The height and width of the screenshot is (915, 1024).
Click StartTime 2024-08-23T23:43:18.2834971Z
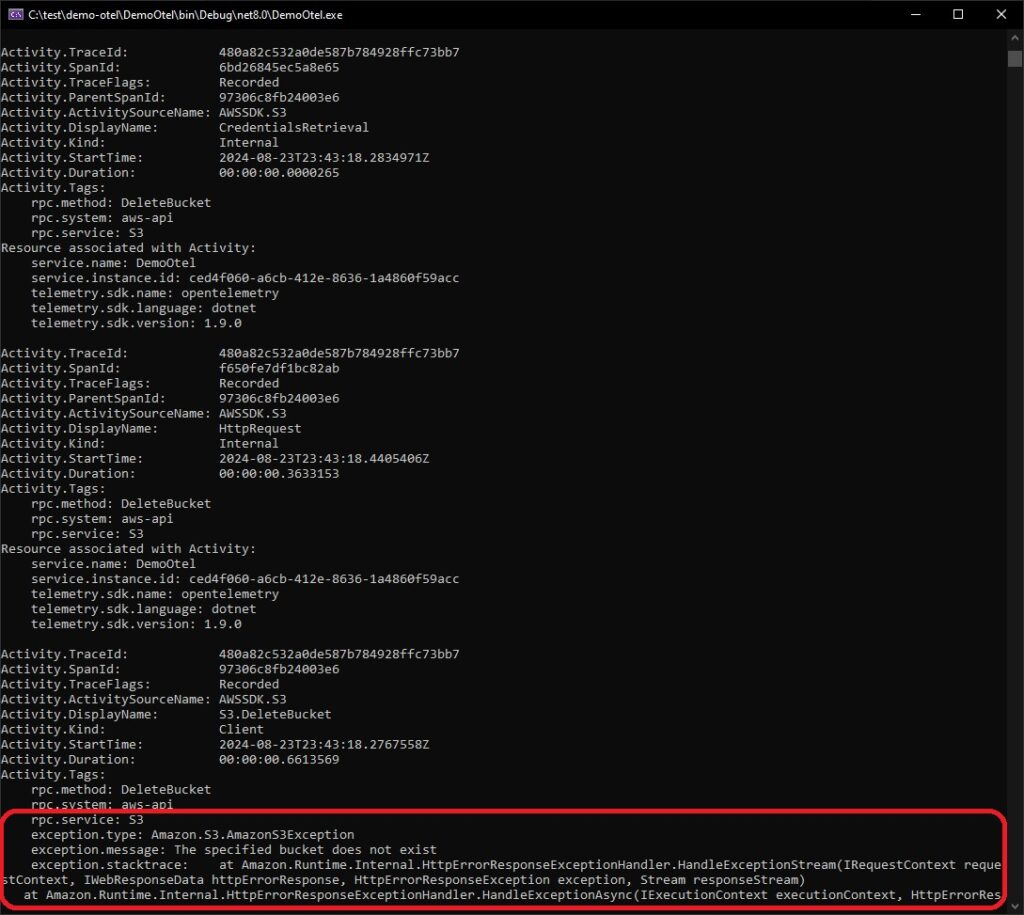[324, 157]
